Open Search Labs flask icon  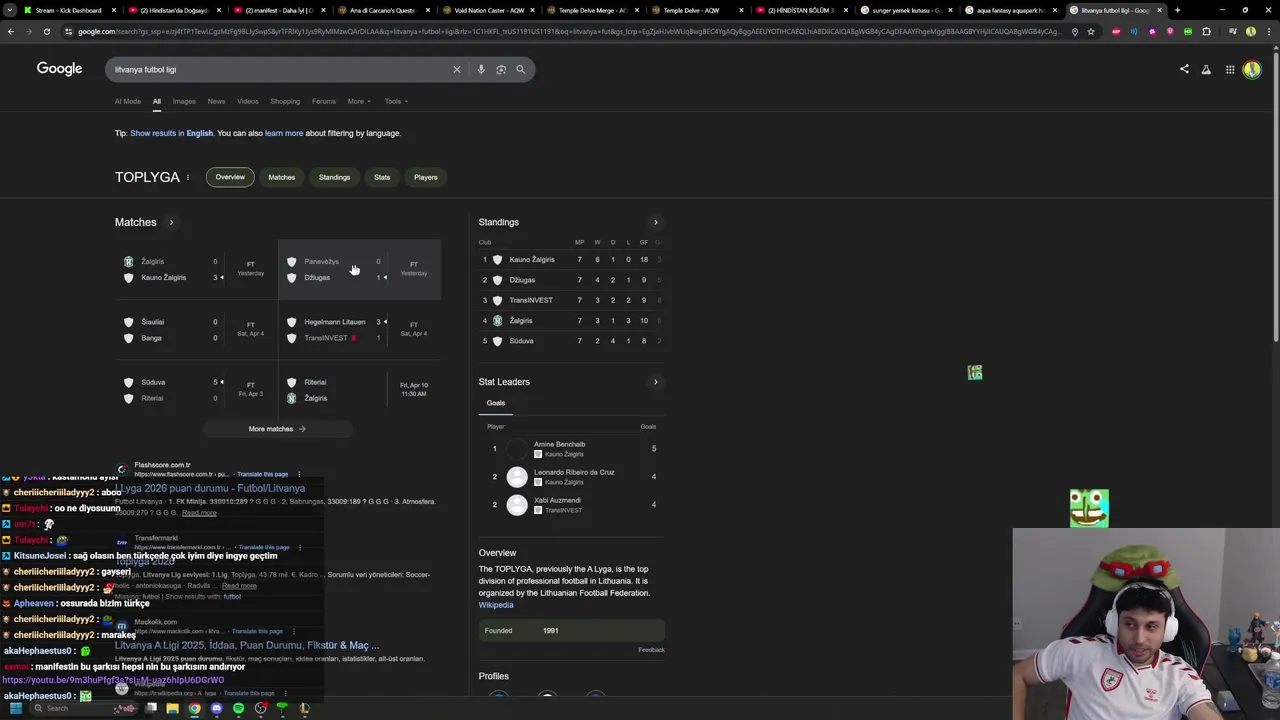tap(1206, 69)
